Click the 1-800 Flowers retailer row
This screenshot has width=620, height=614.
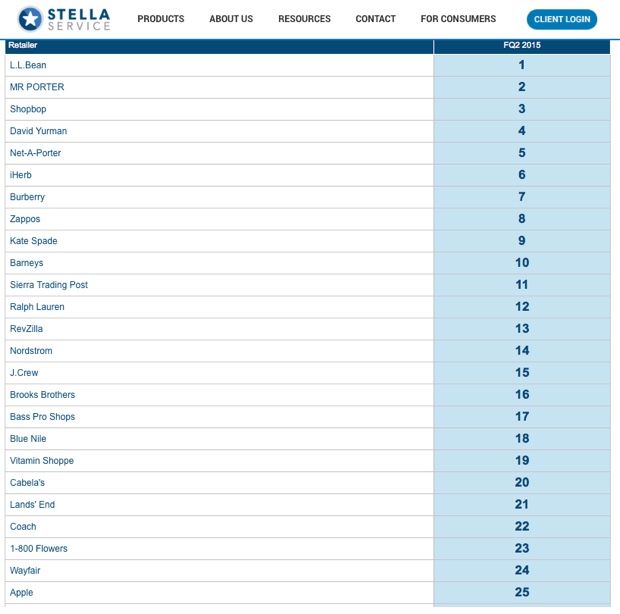[x=39, y=549]
